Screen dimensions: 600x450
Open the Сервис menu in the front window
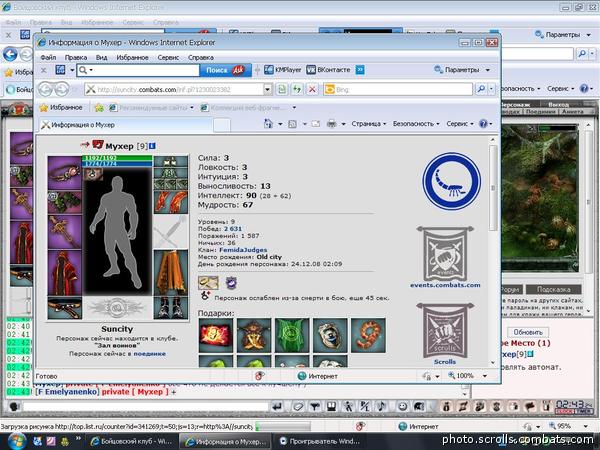pyautogui.click(x=168, y=57)
